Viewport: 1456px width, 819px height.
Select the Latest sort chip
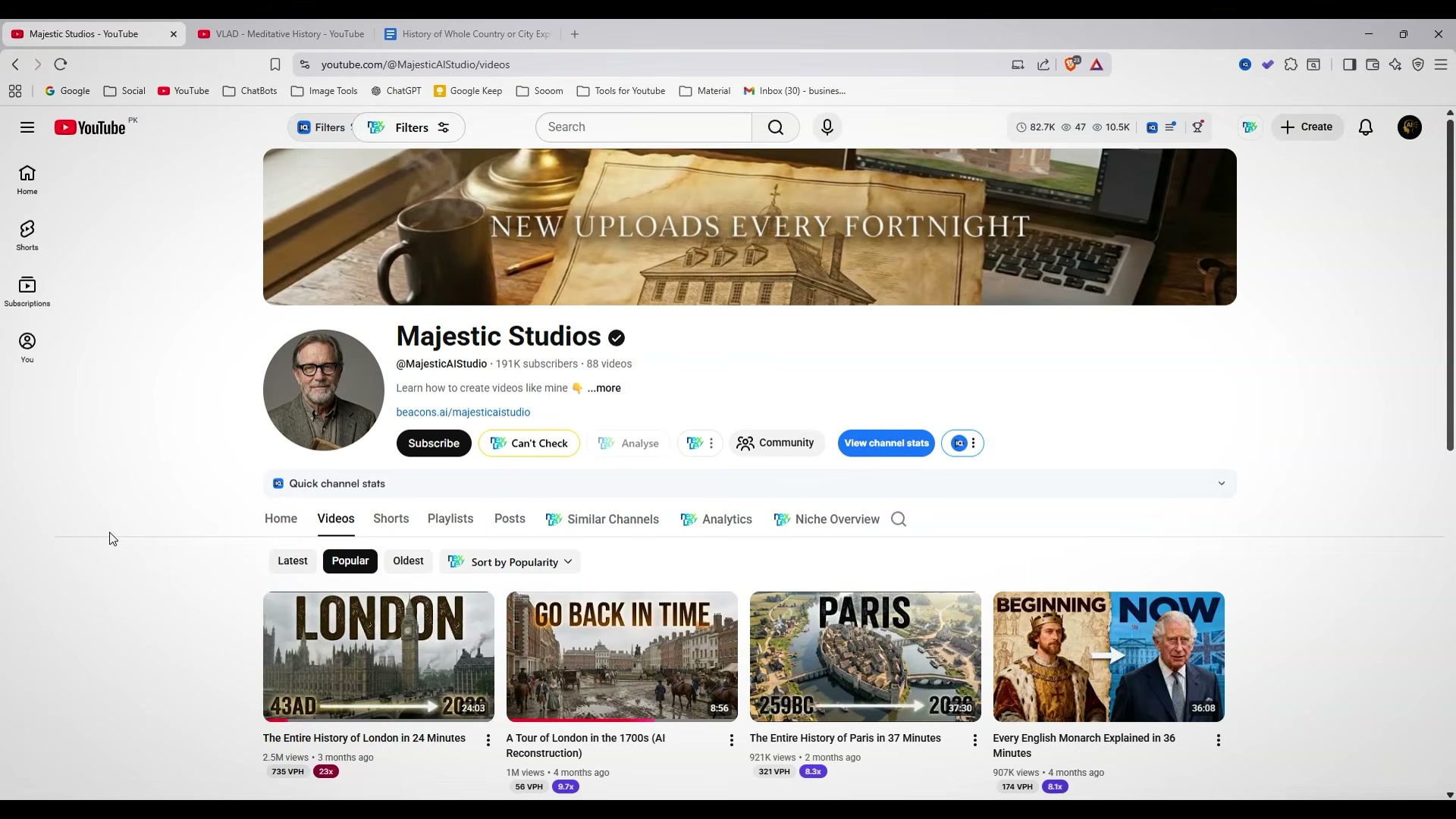(x=293, y=561)
